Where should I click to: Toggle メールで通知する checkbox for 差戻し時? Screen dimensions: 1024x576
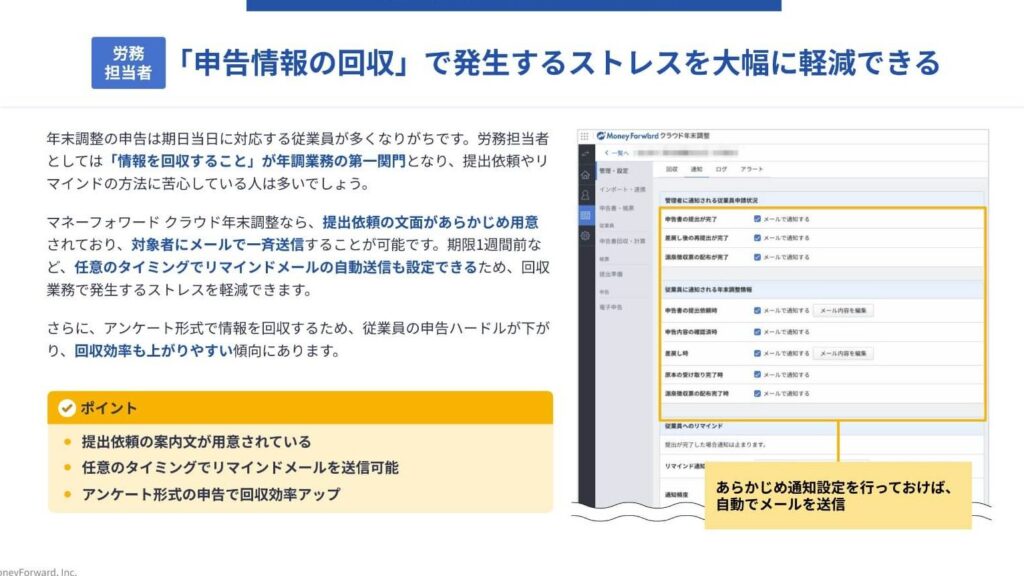coord(758,353)
